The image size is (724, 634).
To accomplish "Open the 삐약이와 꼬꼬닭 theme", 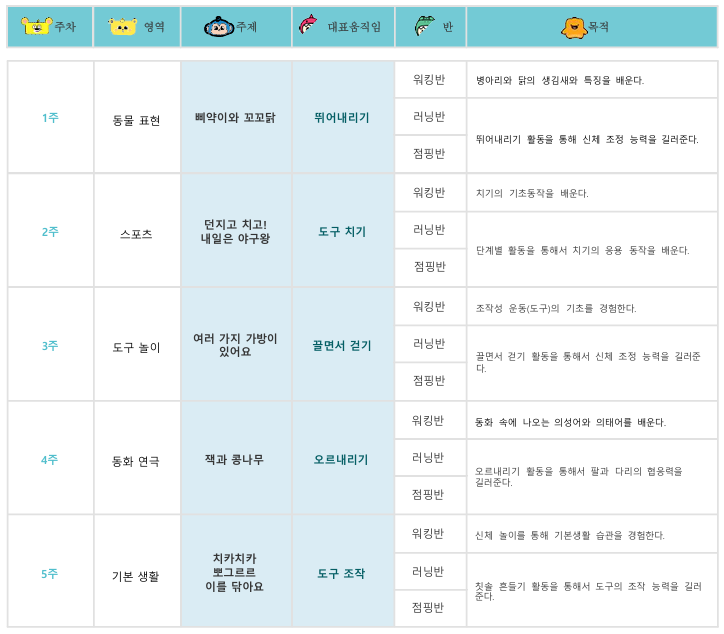I will 236,118.
